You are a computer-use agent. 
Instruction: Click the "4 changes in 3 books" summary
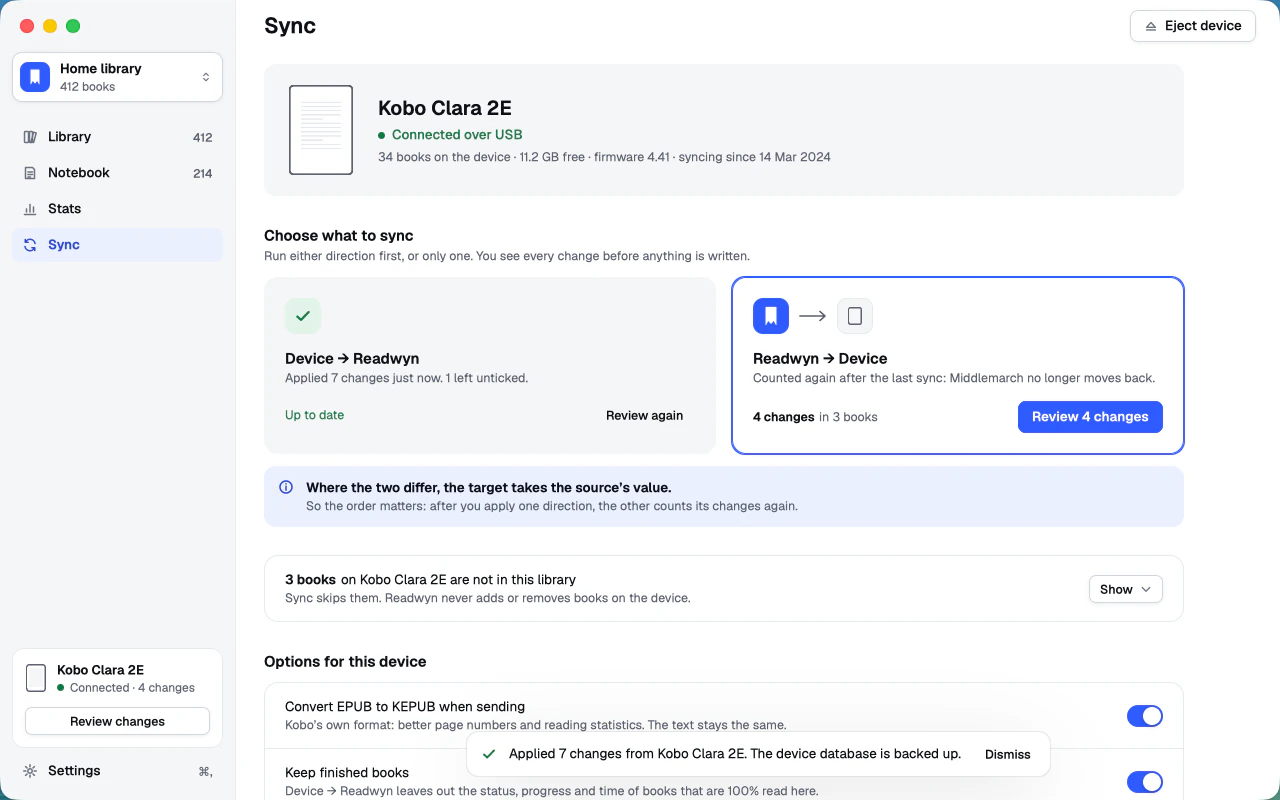(x=815, y=417)
